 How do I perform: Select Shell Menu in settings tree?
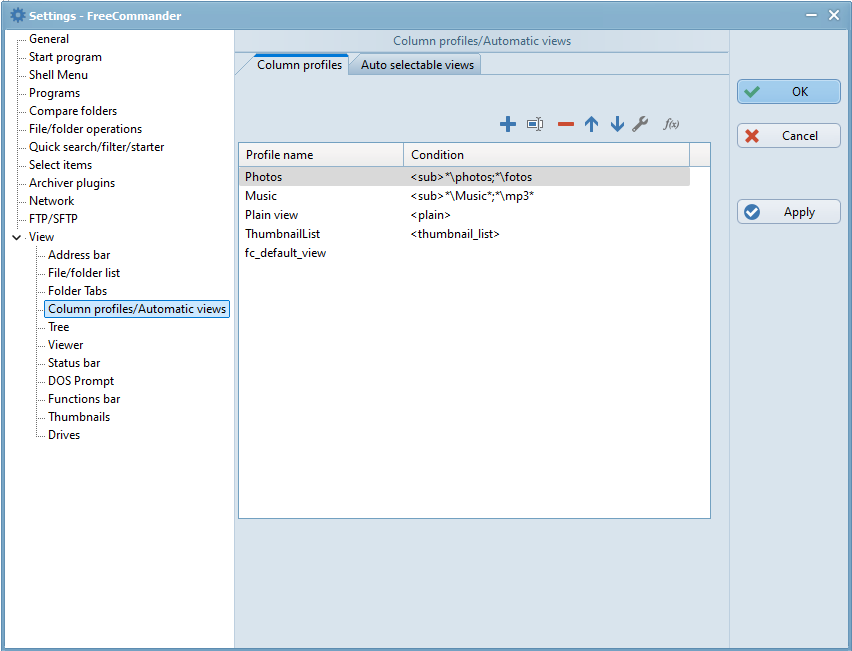(x=58, y=74)
